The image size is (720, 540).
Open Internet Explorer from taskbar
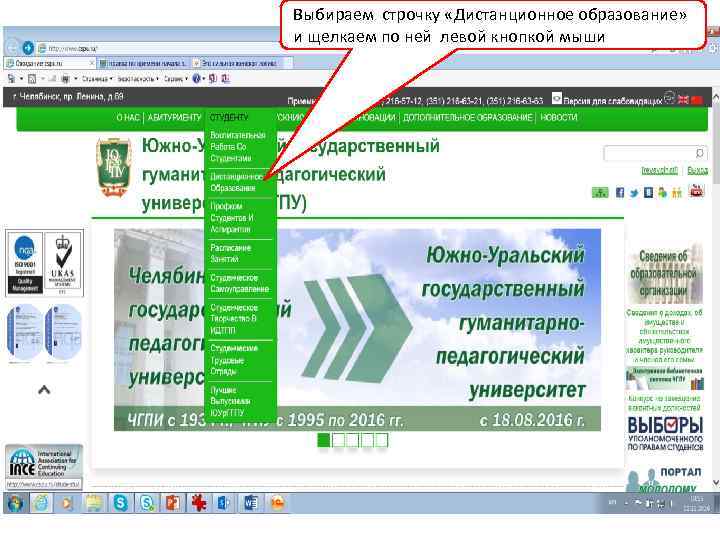point(41,503)
